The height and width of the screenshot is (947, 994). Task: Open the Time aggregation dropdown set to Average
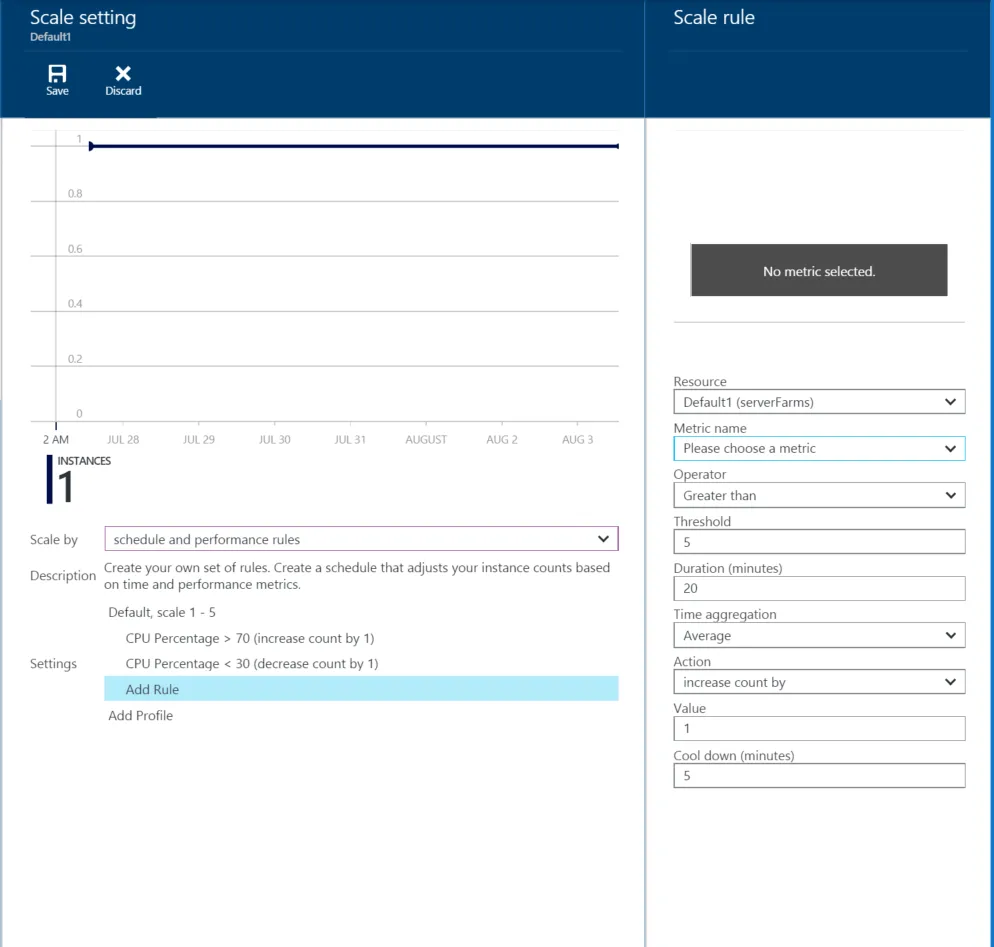pyautogui.click(x=819, y=635)
